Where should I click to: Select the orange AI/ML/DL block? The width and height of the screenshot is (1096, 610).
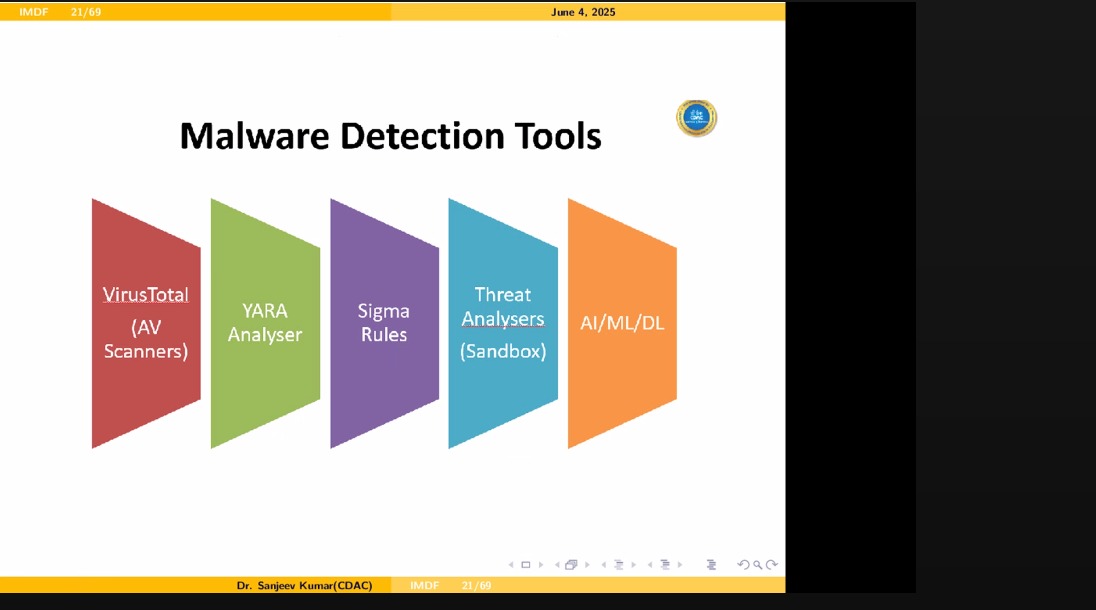[622, 323]
